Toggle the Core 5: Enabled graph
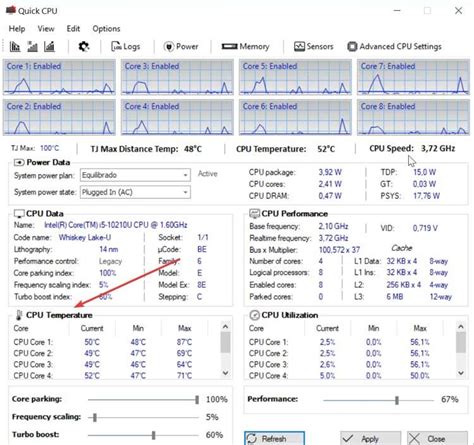The width and height of the screenshot is (474, 445). [295, 77]
